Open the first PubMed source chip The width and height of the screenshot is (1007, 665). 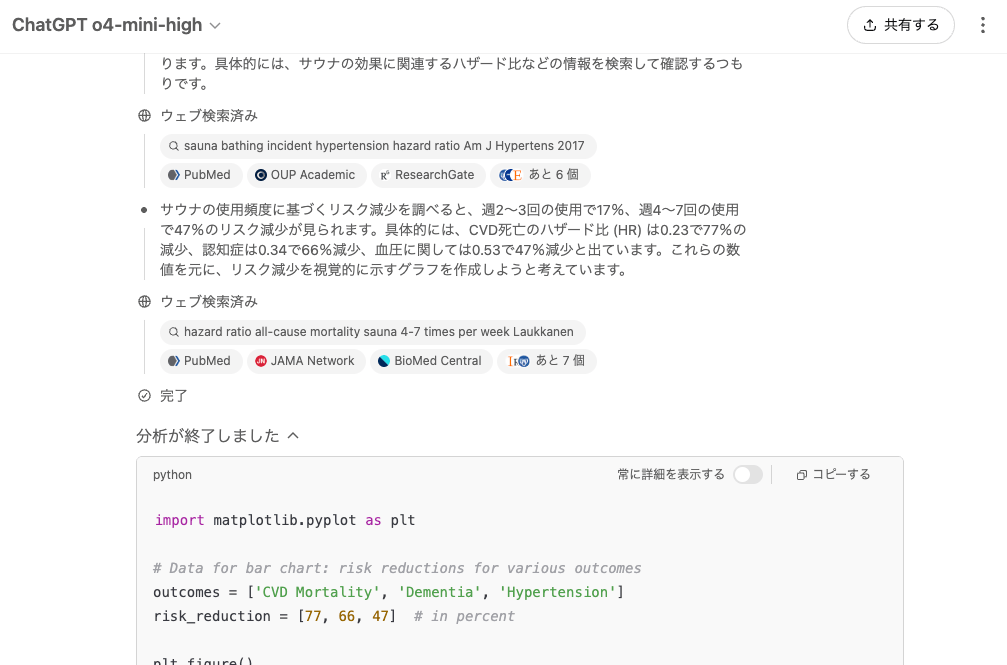pyautogui.click(x=200, y=175)
